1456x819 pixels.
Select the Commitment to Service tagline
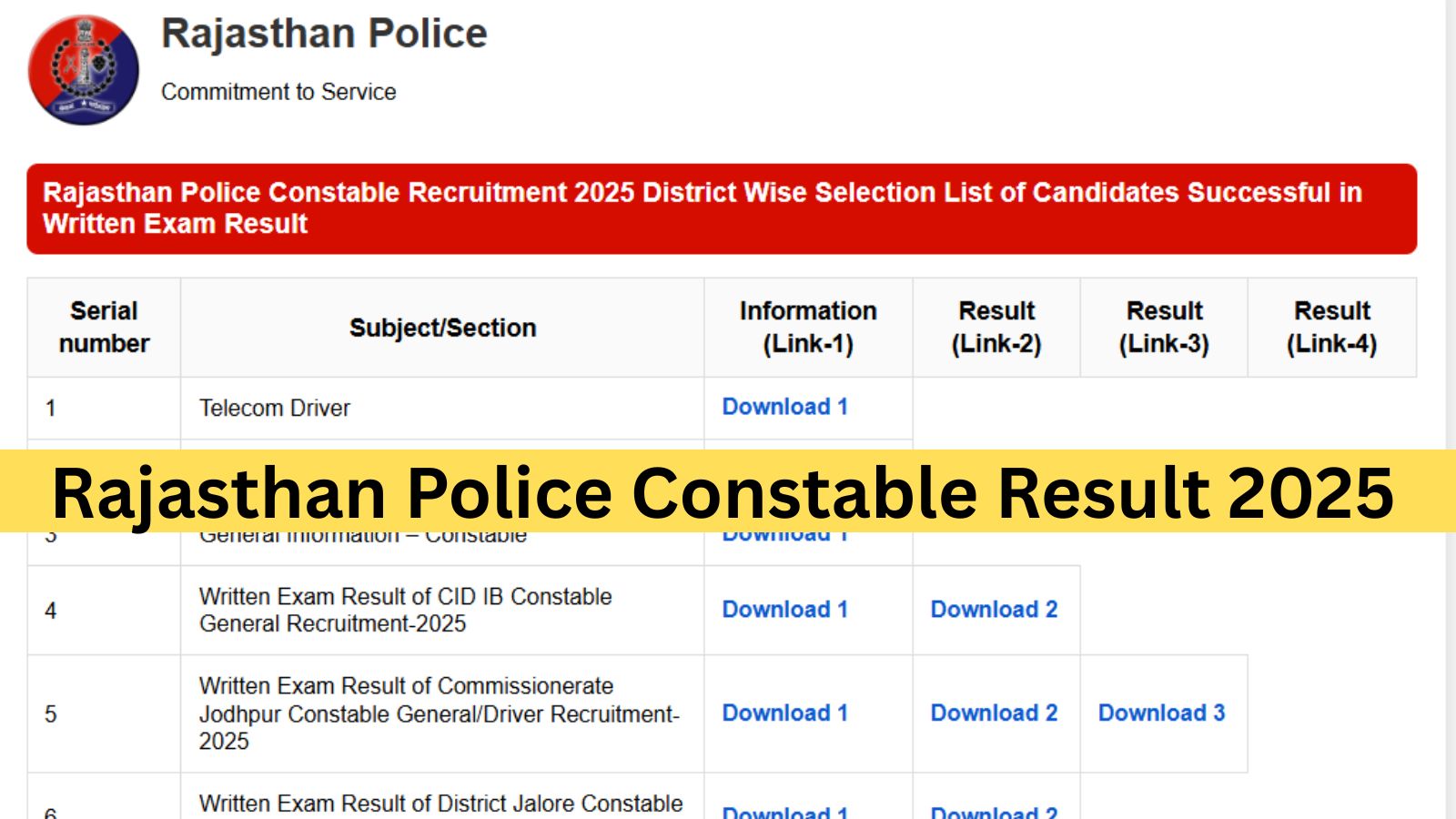coord(278,91)
